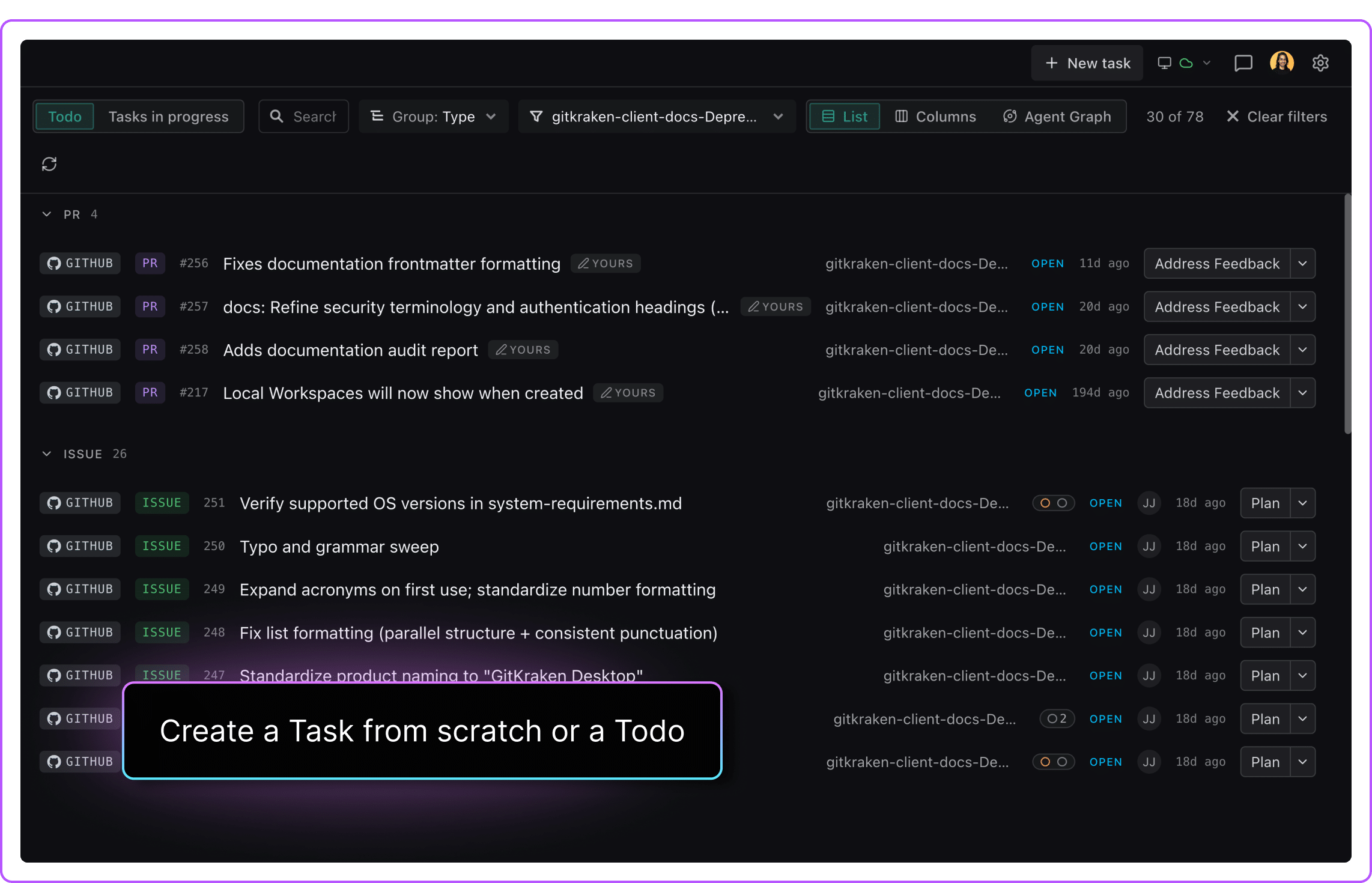Click ISSUE tag on 250 row

coord(162,546)
